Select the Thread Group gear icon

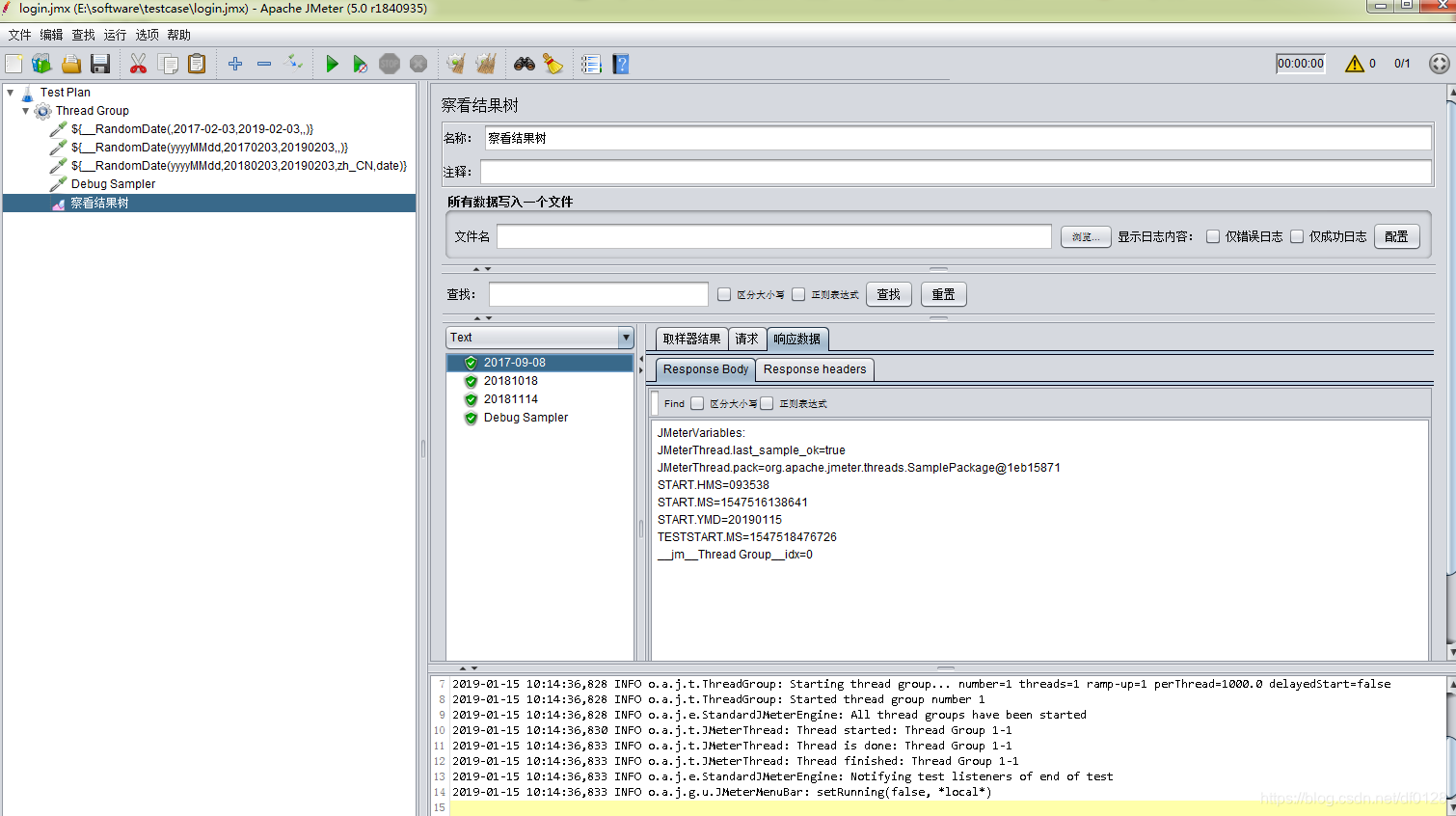pos(42,111)
